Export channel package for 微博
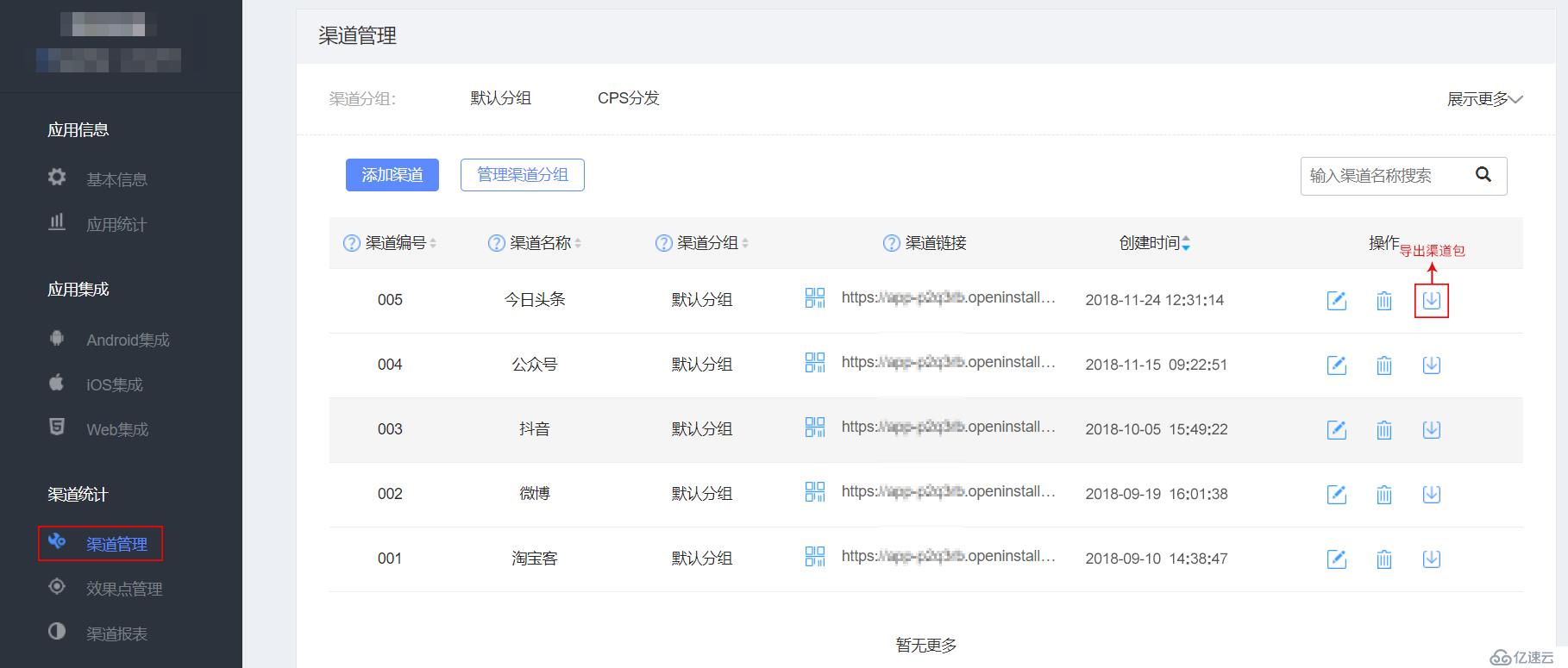This screenshot has width=1568, height=668. point(1431,494)
